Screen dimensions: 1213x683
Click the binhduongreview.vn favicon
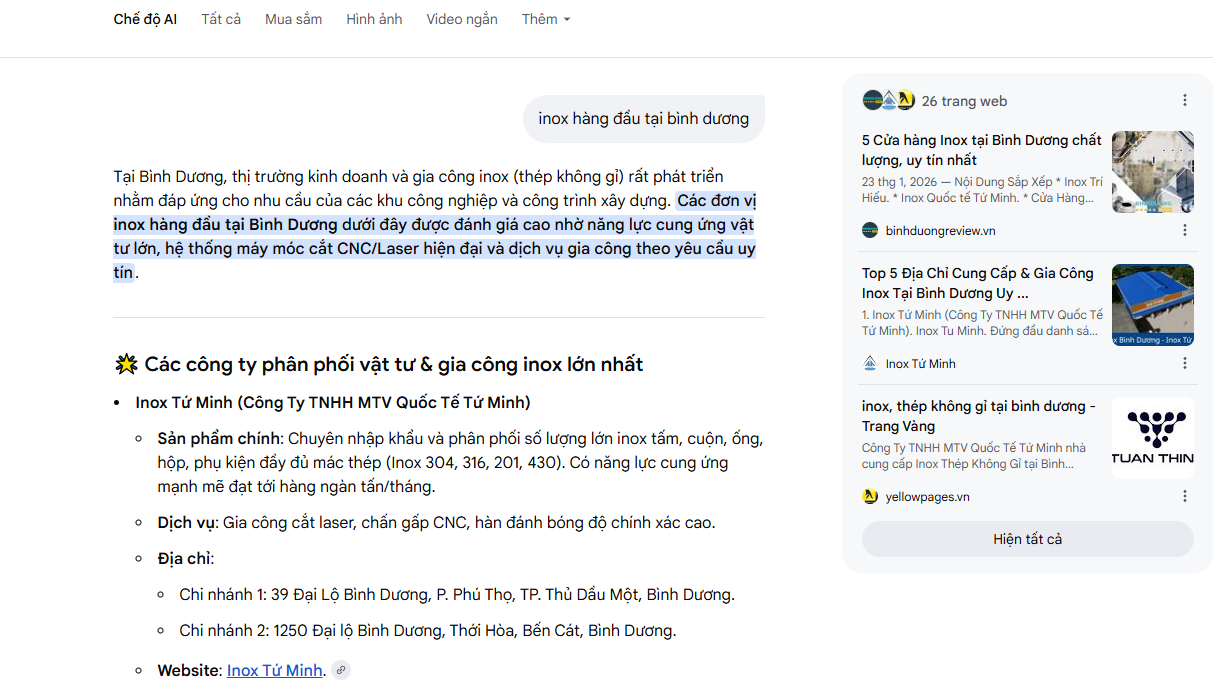(870, 230)
